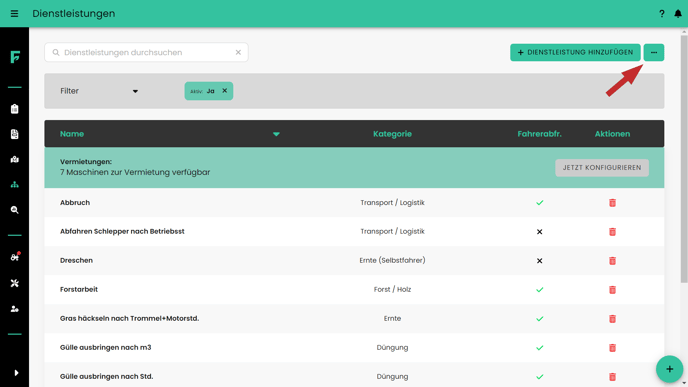Open the help question mark icon

pos(662,14)
